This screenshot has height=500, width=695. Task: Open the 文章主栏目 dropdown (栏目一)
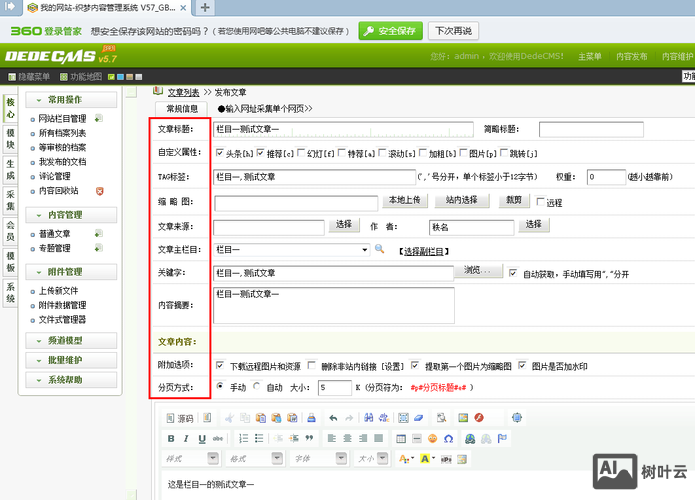tap(292, 250)
